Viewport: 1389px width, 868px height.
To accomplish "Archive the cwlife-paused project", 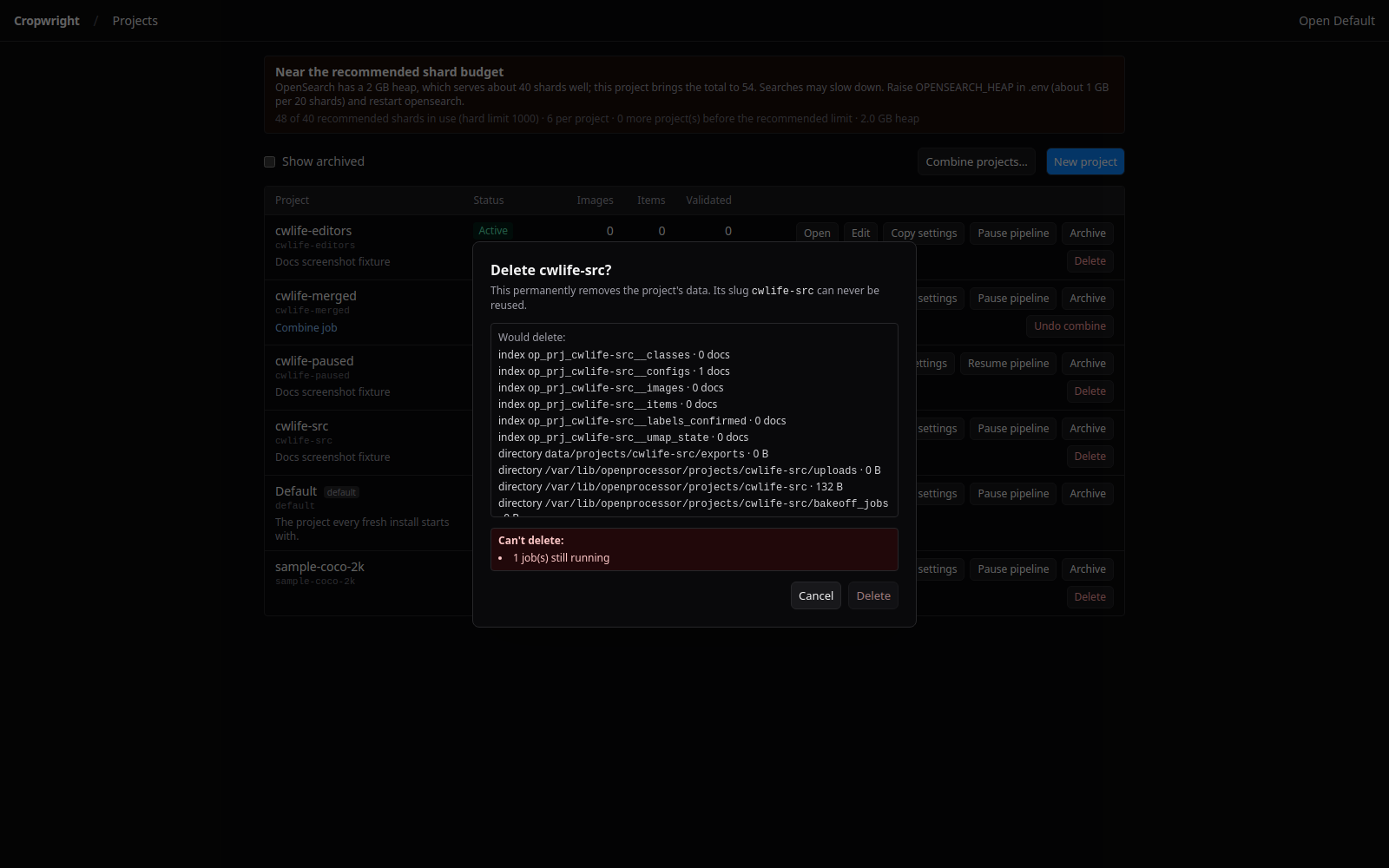I will click(1087, 363).
